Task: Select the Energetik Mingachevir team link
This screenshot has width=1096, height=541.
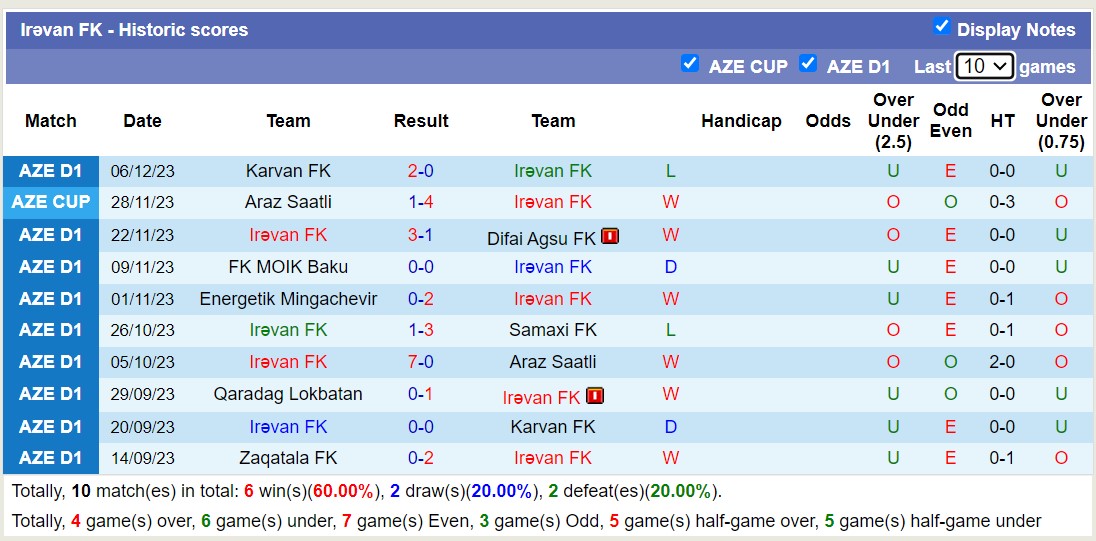Action: (x=288, y=299)
